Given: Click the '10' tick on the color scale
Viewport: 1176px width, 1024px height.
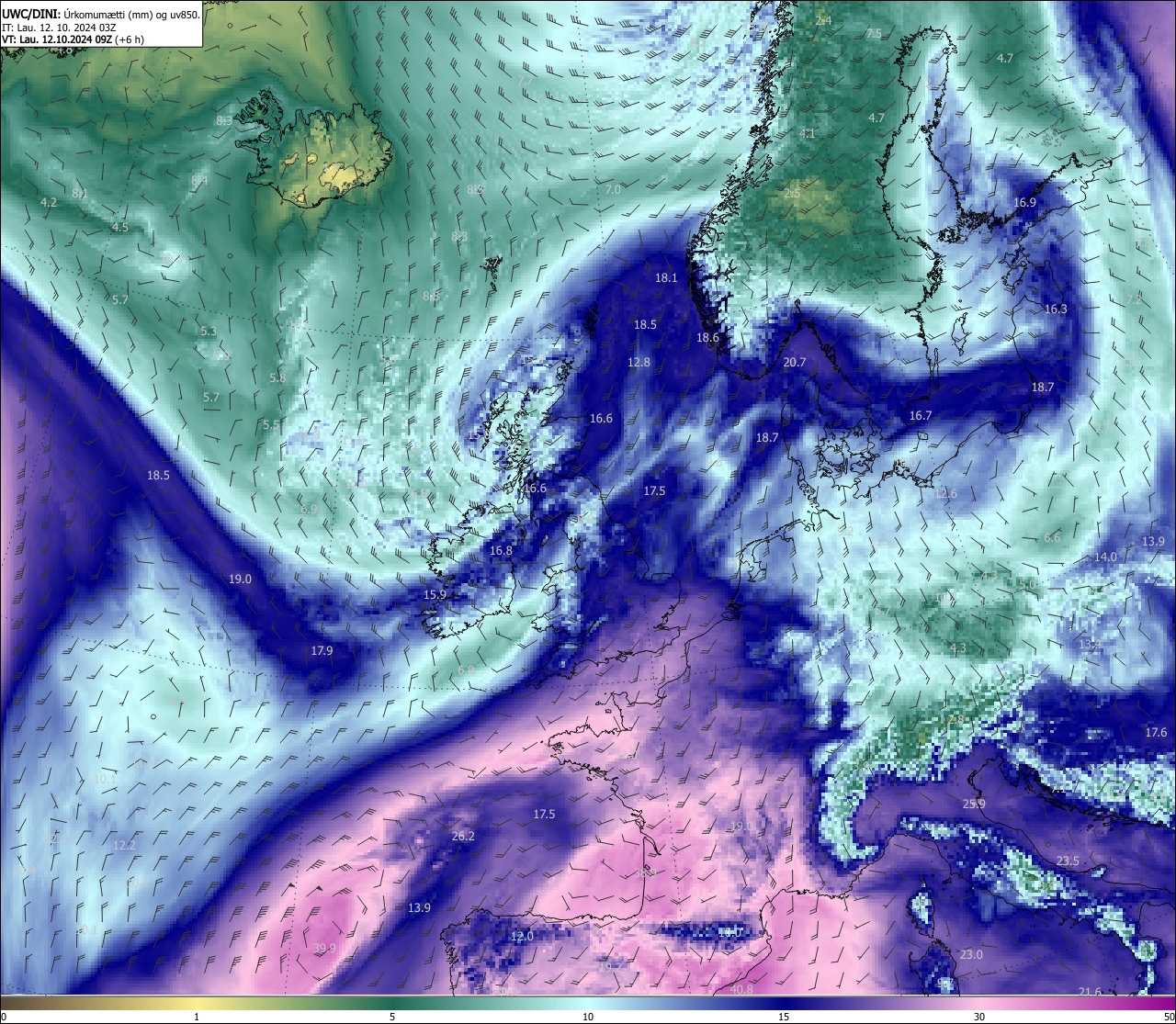Looking at the screenshot, I should tap(588, 1017).
